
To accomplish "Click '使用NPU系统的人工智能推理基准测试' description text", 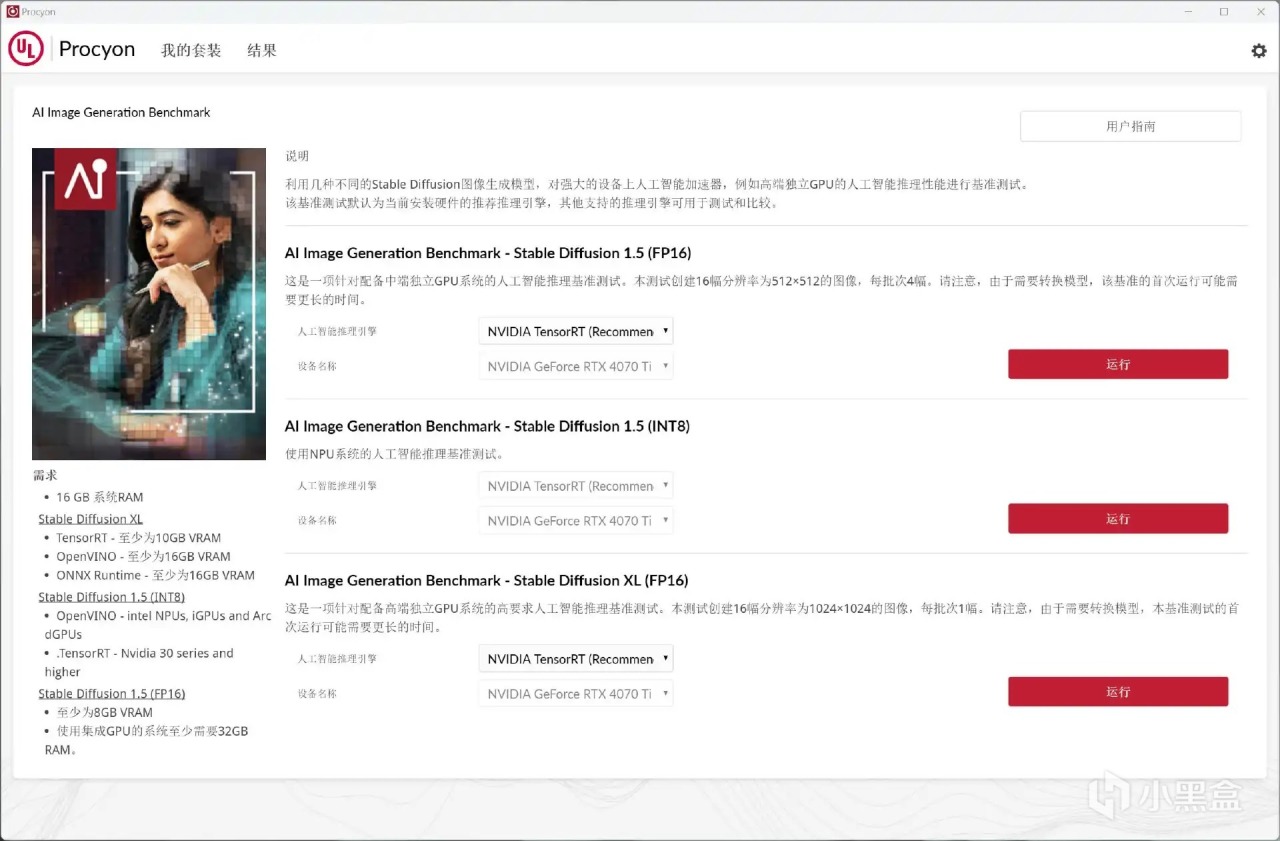I will click(394, 454).
